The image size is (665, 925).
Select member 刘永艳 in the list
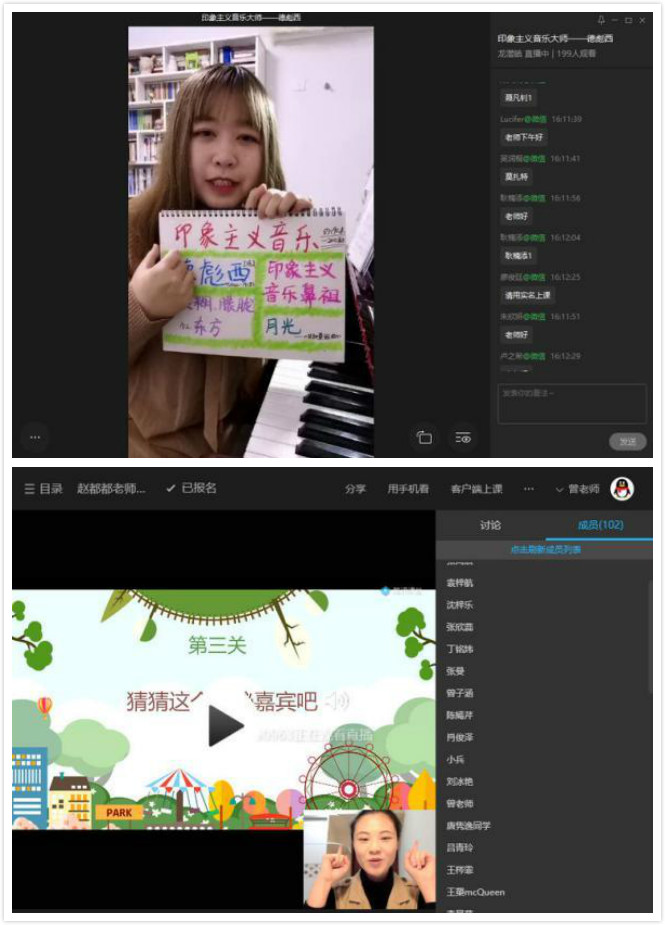459,782
